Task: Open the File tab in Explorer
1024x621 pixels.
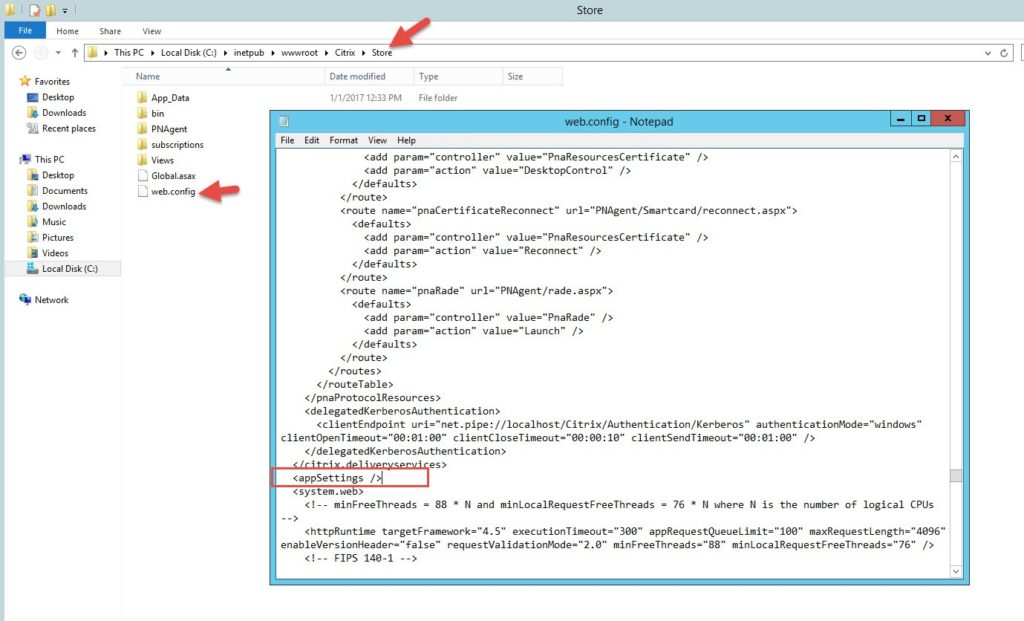Action: tap(25, 31)
